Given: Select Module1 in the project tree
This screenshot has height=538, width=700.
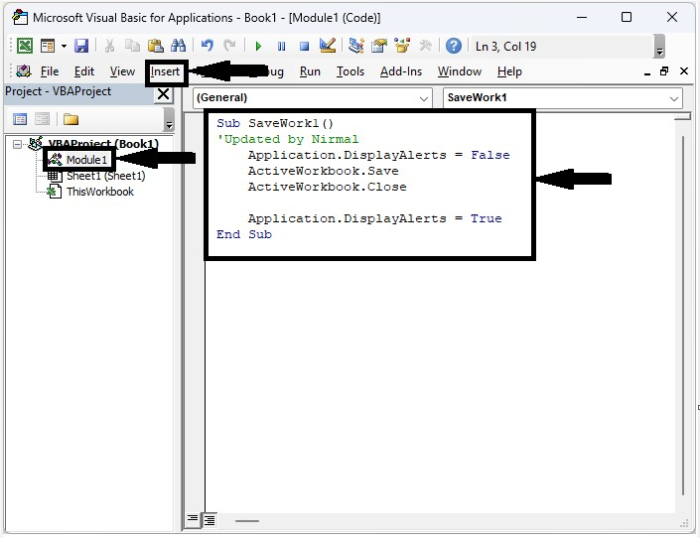Looking at the screenshot, I should click(x=87, y=160).
